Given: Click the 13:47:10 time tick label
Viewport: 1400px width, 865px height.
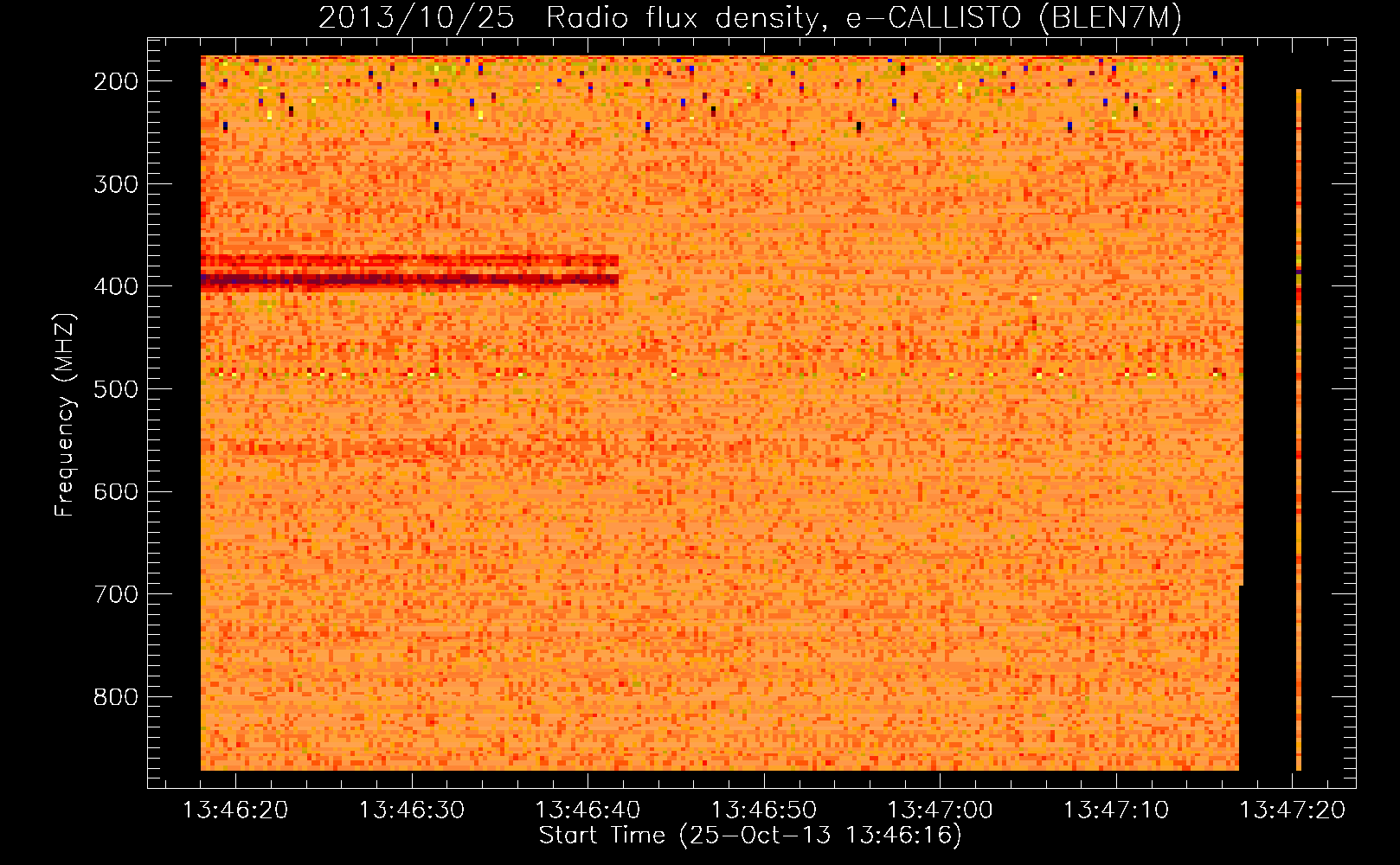Looking at the screenshot, I should [x=1116, y=811].
